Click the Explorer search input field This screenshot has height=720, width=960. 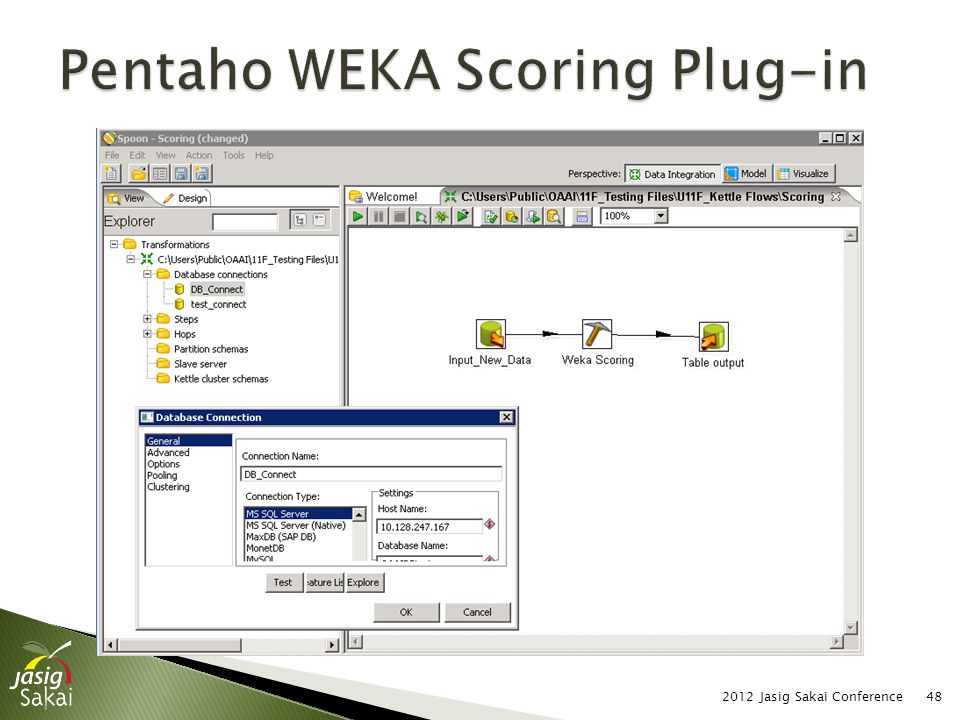245,222
